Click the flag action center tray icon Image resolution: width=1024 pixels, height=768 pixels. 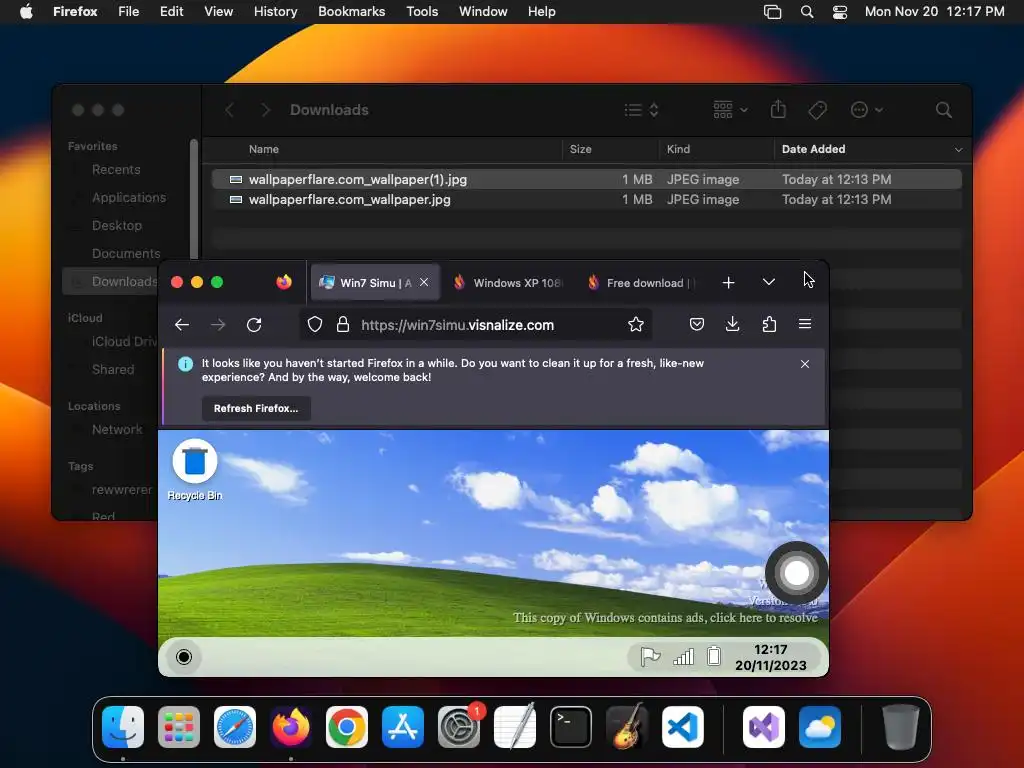(650, 656)
